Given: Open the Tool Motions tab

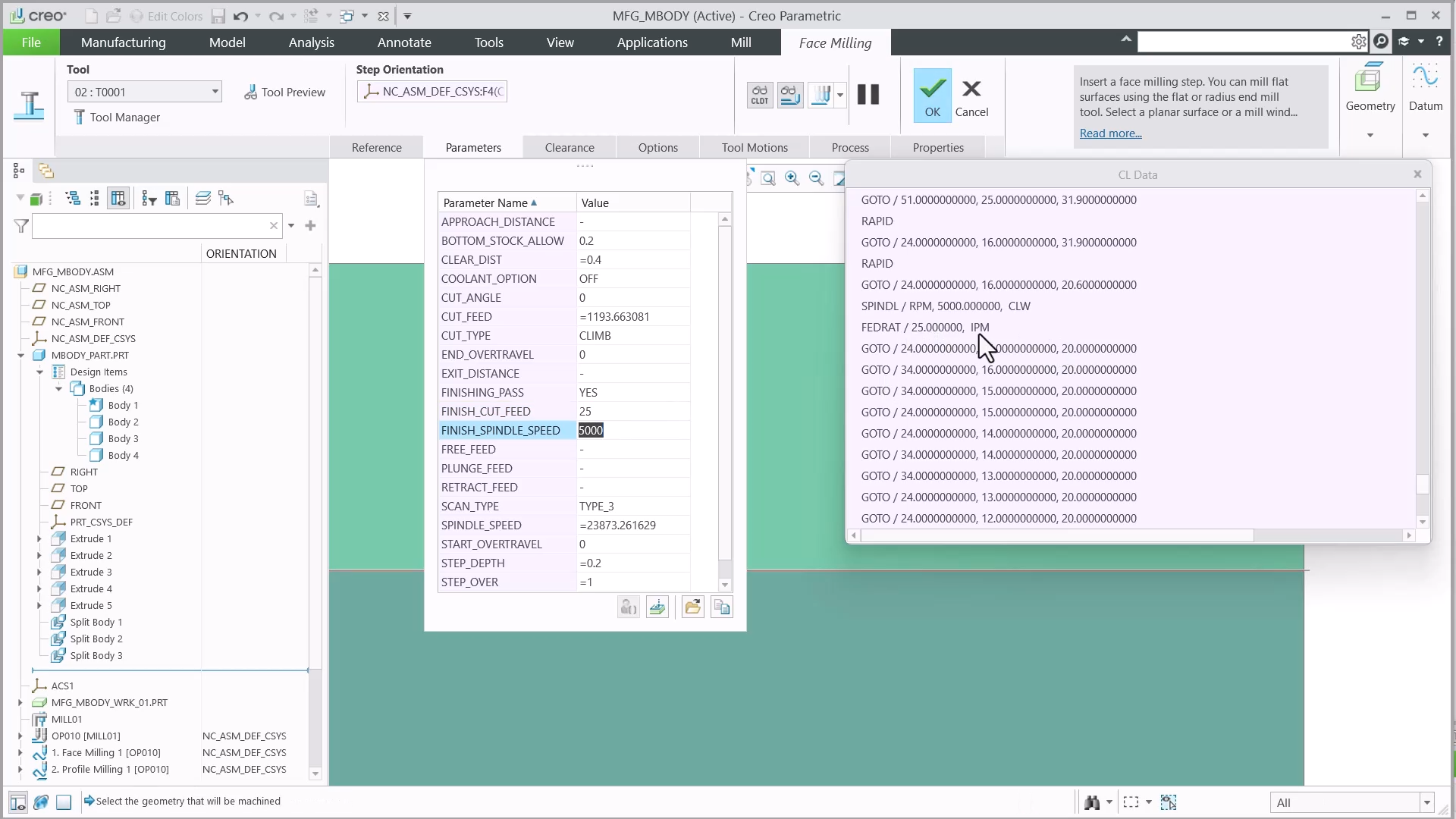Looking at the screenshot, I should click(755, 147).
